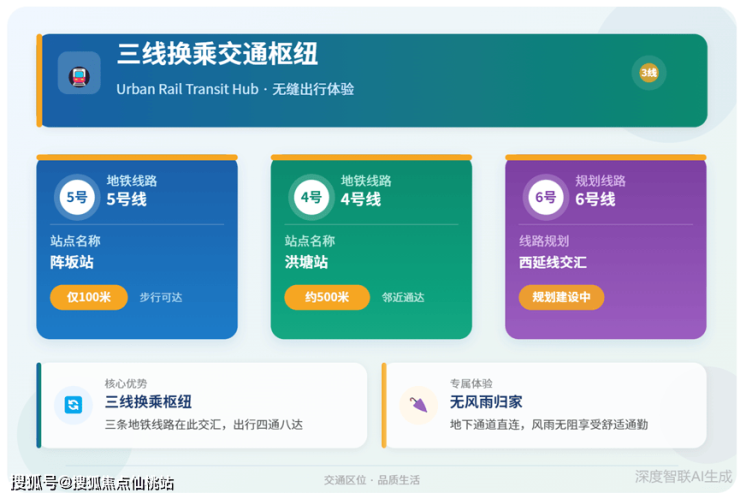Click the 5号线 card heading

click(x=126, y=200)
